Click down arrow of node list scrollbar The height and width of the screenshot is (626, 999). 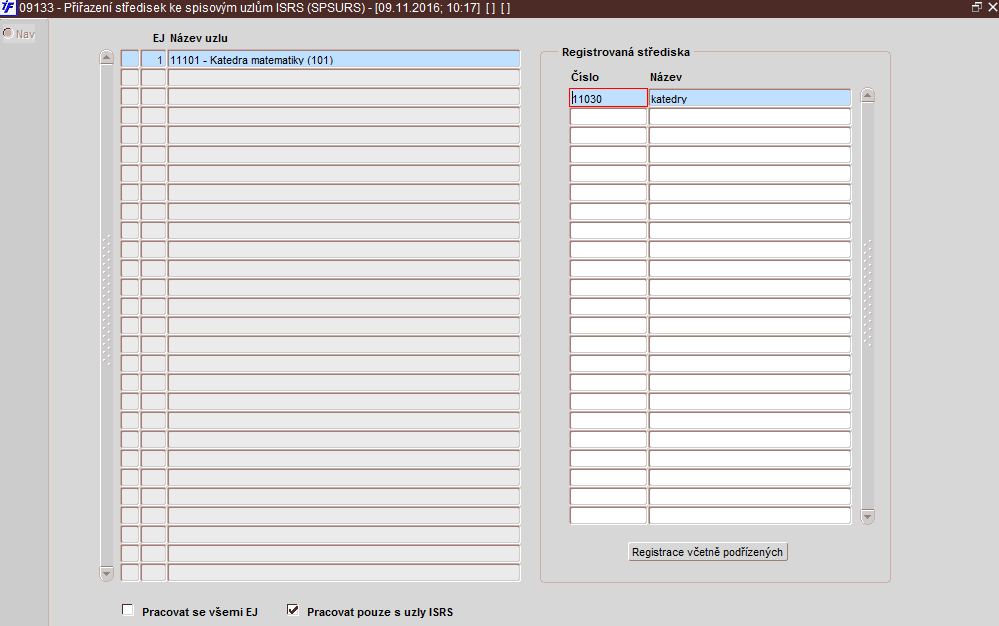107,574
